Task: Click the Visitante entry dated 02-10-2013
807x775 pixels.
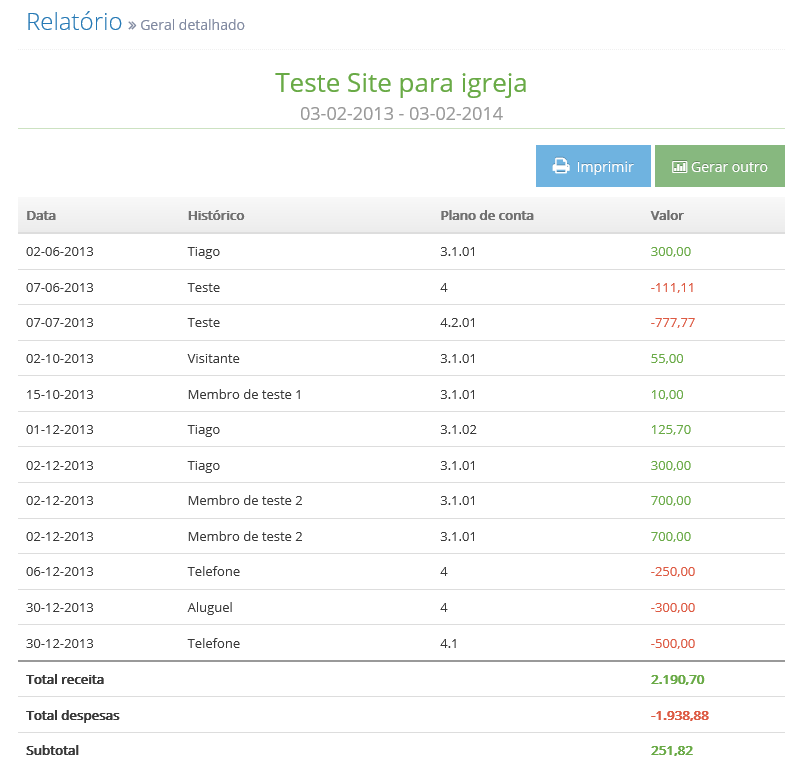Action: click(213, 358)
